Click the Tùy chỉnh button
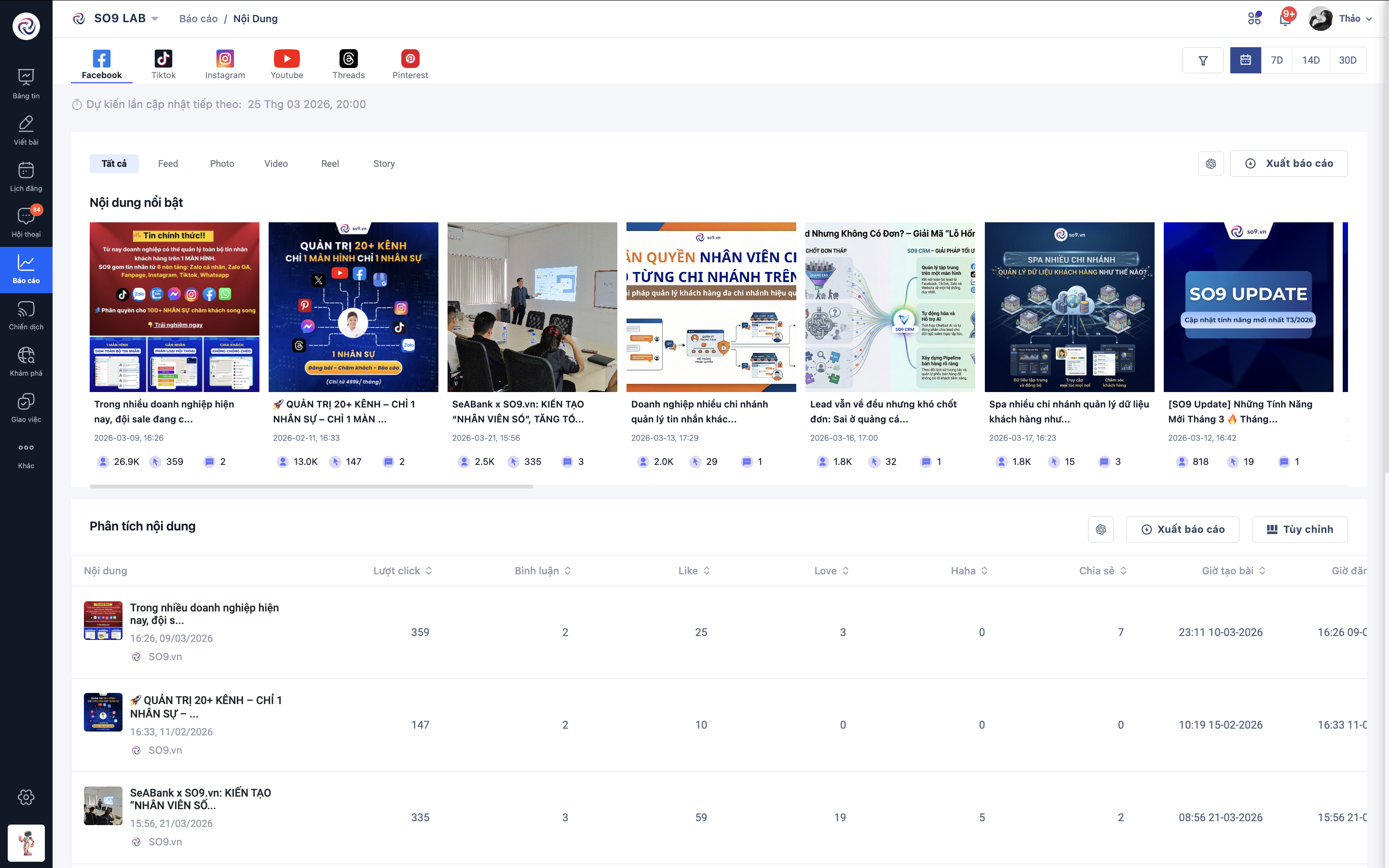1389x868 pixels. (1299, 529)
